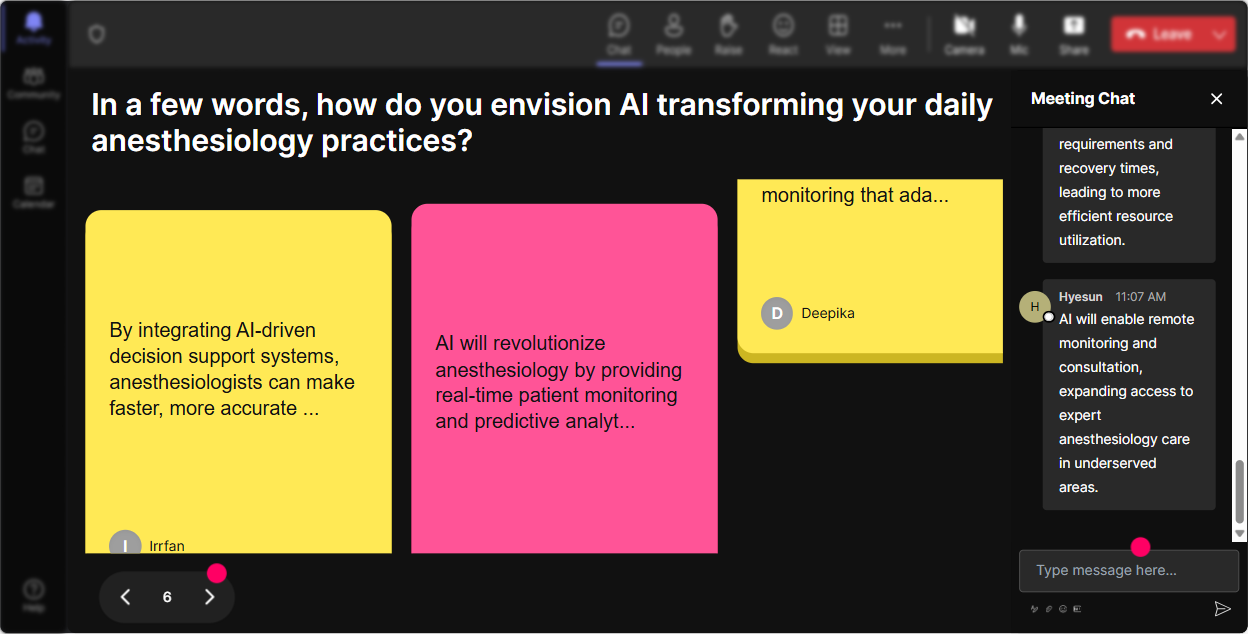Click Deepika's avatar on the sticky note

(x=777, y=313)
